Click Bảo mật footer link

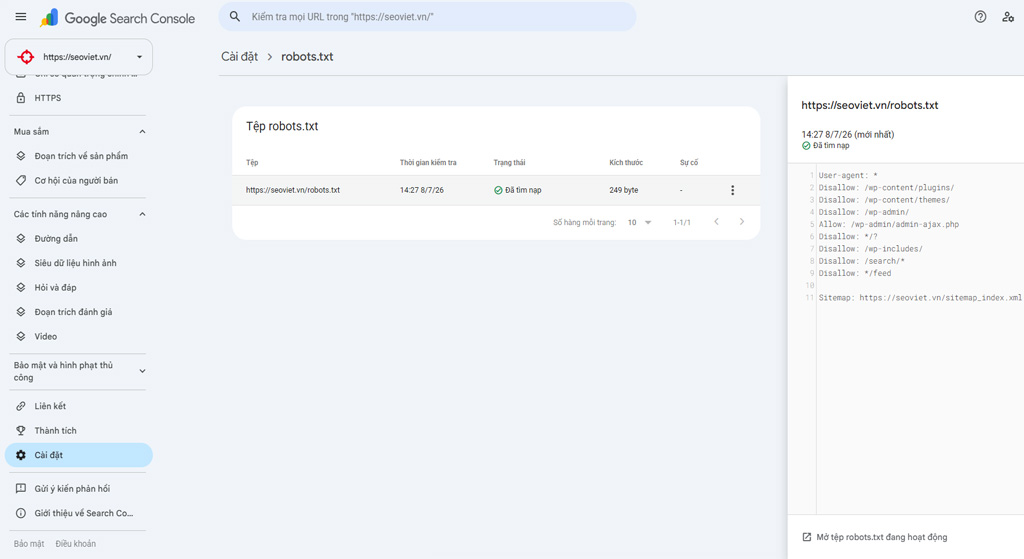point(29,543)
